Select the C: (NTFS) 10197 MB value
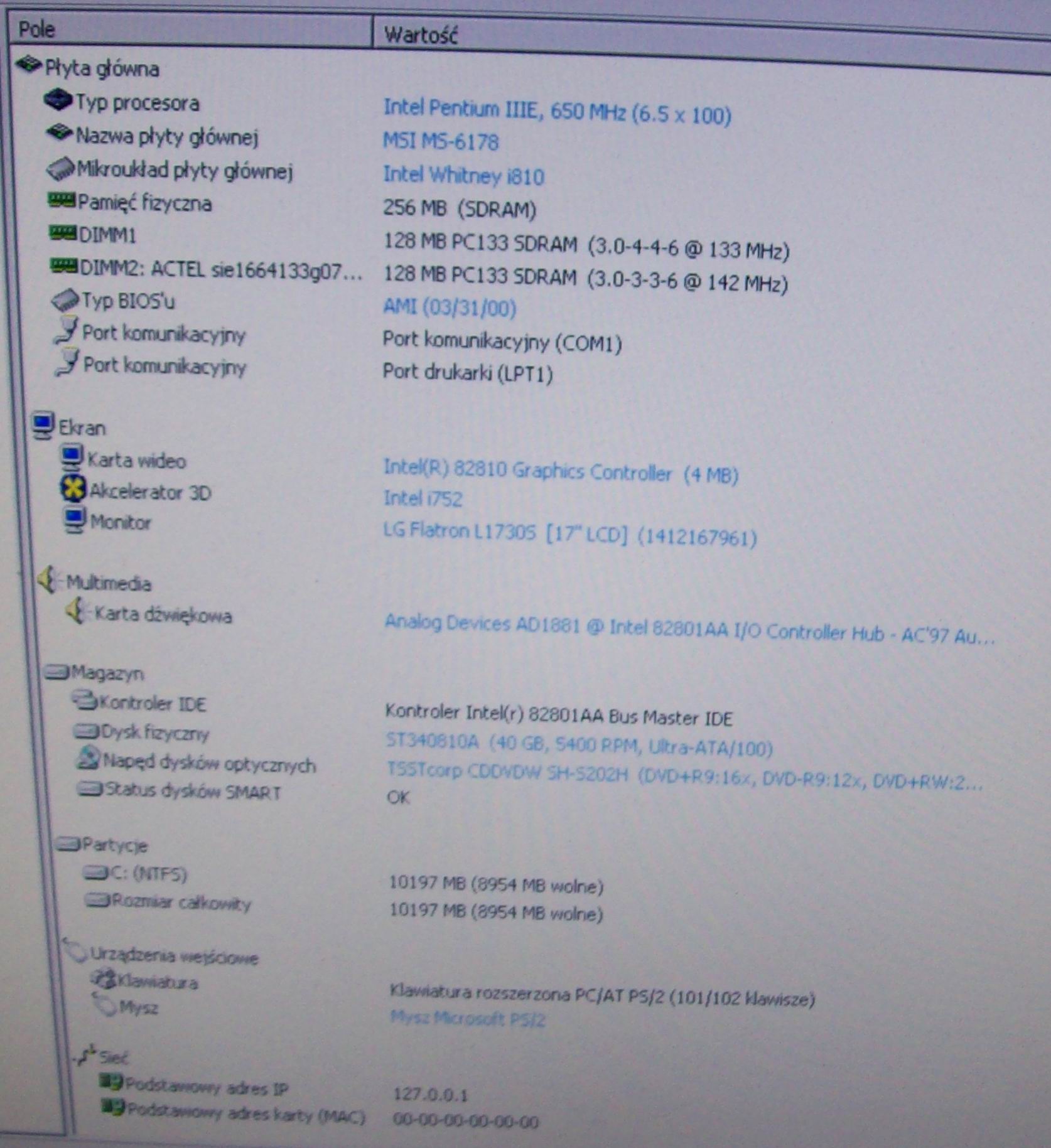The width and height of the screenshot is (1051, 1148). click(497, 885)
